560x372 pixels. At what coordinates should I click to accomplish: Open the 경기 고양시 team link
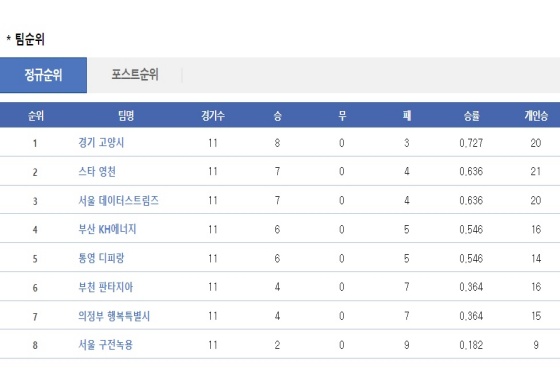tap(101, 143)
